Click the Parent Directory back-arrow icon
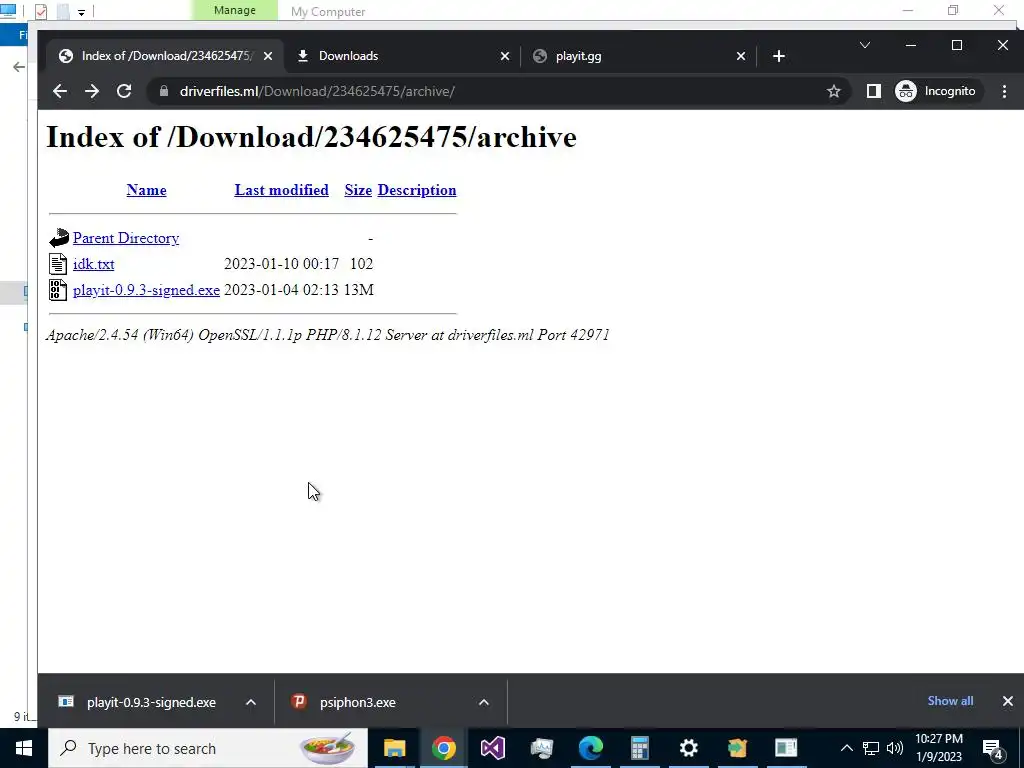The height and width of the screenshot is (768, 1024). pos(58,238)
